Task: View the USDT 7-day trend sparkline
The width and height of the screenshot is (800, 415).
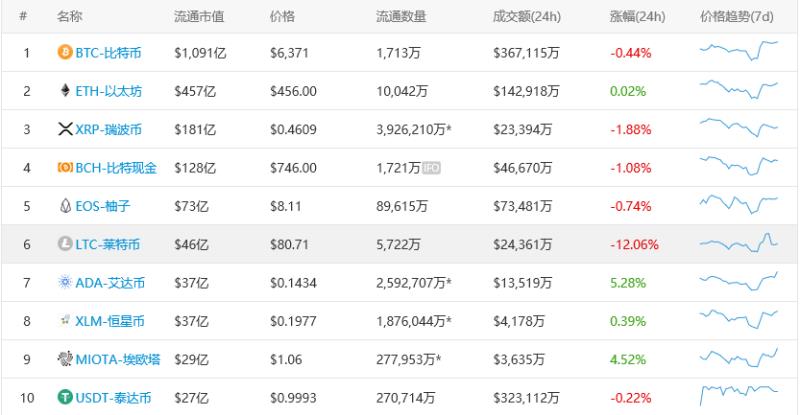Action: tap(739, 395)
